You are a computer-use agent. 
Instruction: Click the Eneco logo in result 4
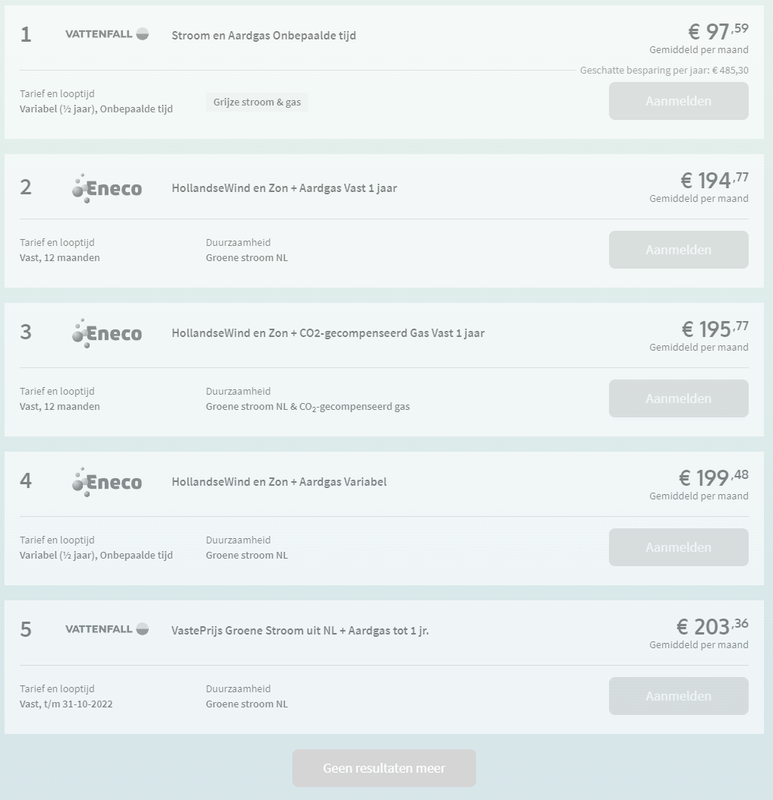point(107,482)
